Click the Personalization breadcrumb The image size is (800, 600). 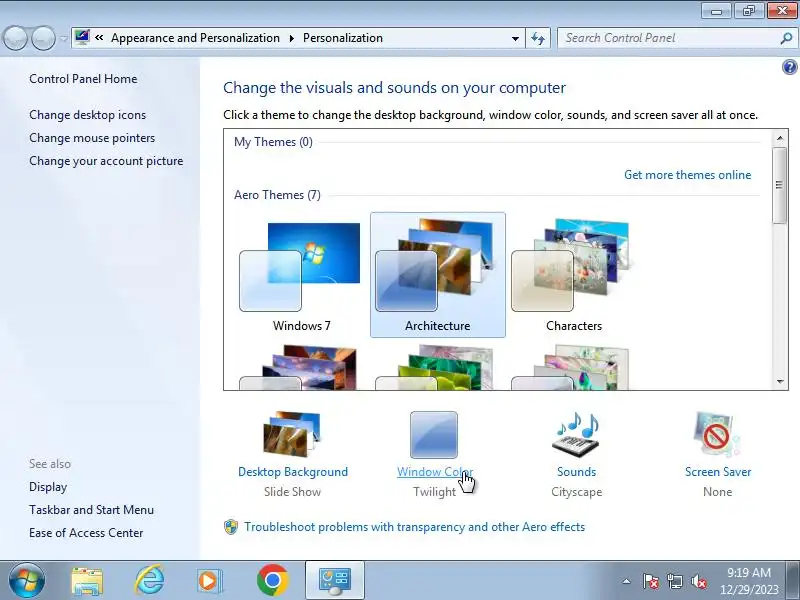[343, 38]
